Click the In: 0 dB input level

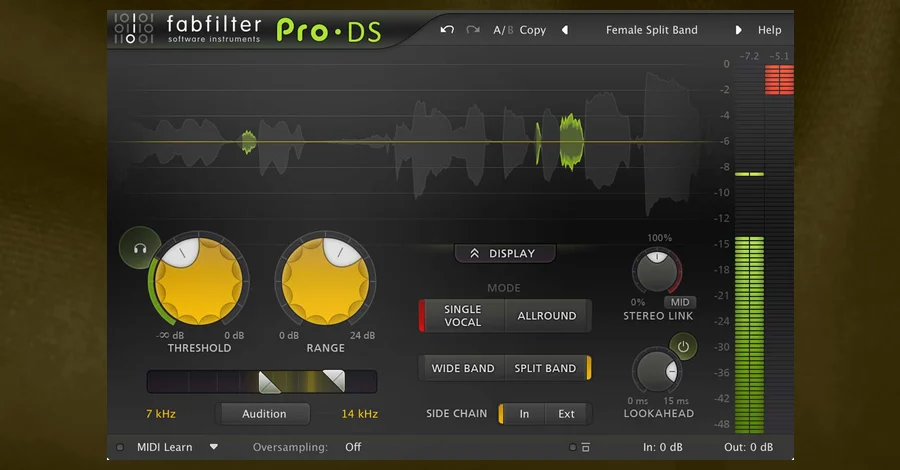662,447
